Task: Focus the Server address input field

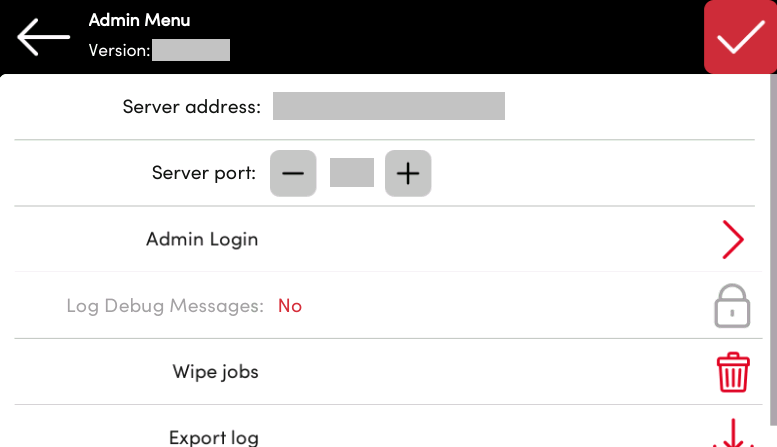Action: (388, 106)
